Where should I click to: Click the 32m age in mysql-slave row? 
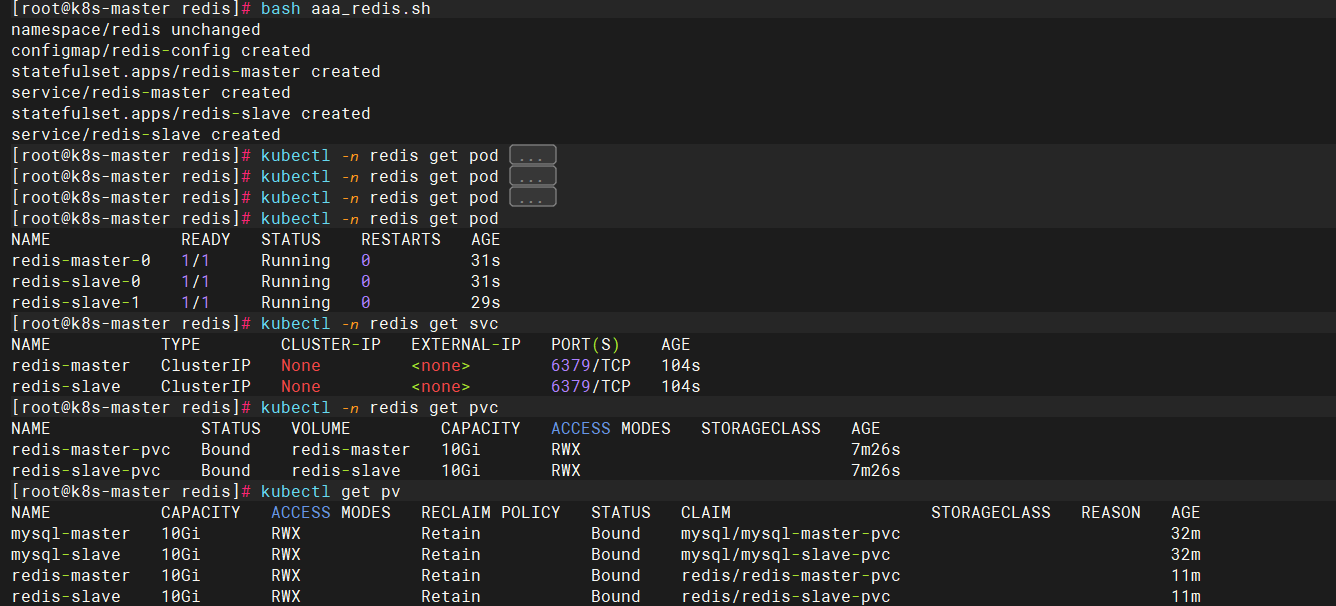(x=1186, y=554)
